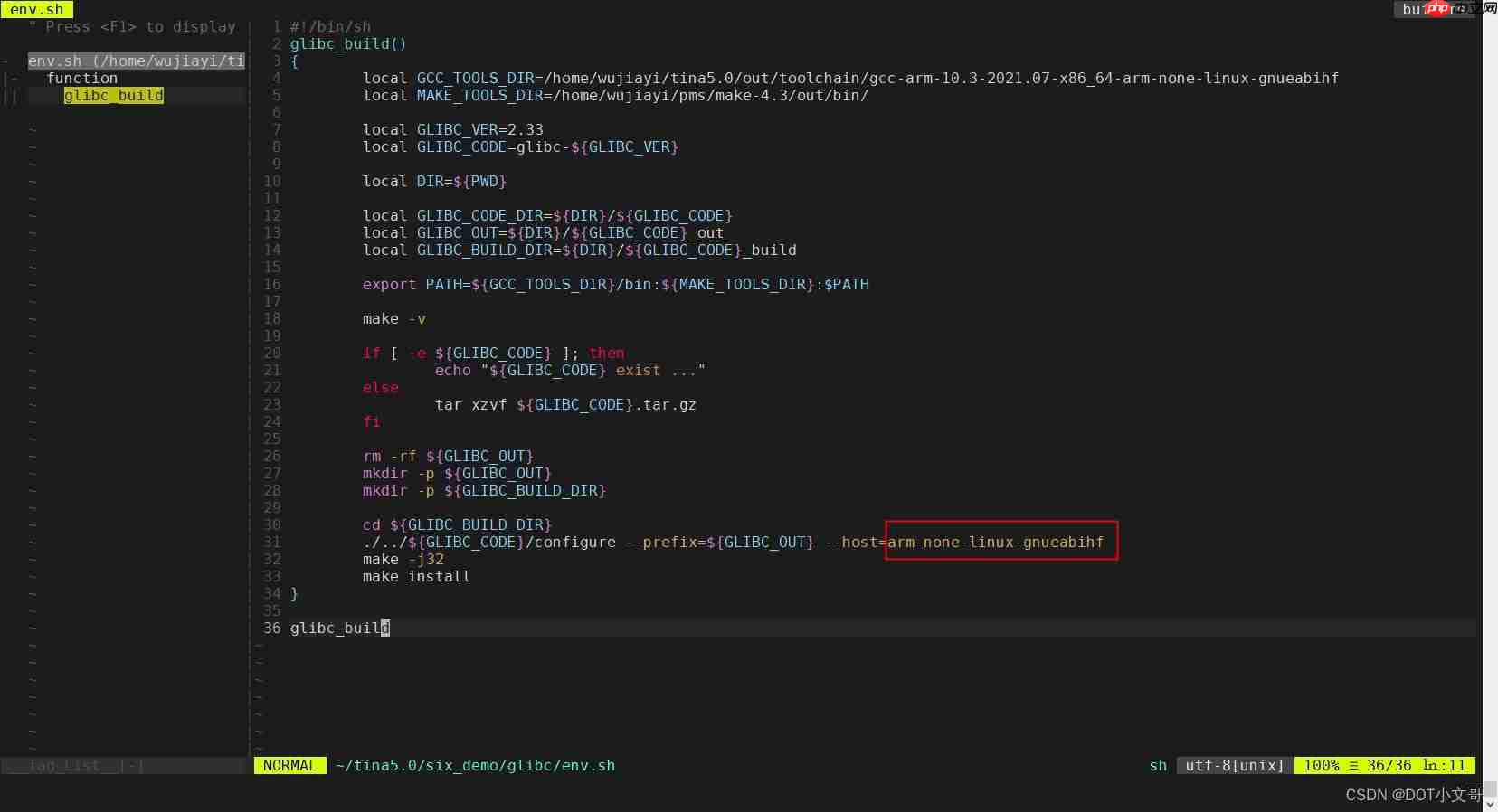
Task: Click the 'rm -rf' command
Action: pos(389,456)
